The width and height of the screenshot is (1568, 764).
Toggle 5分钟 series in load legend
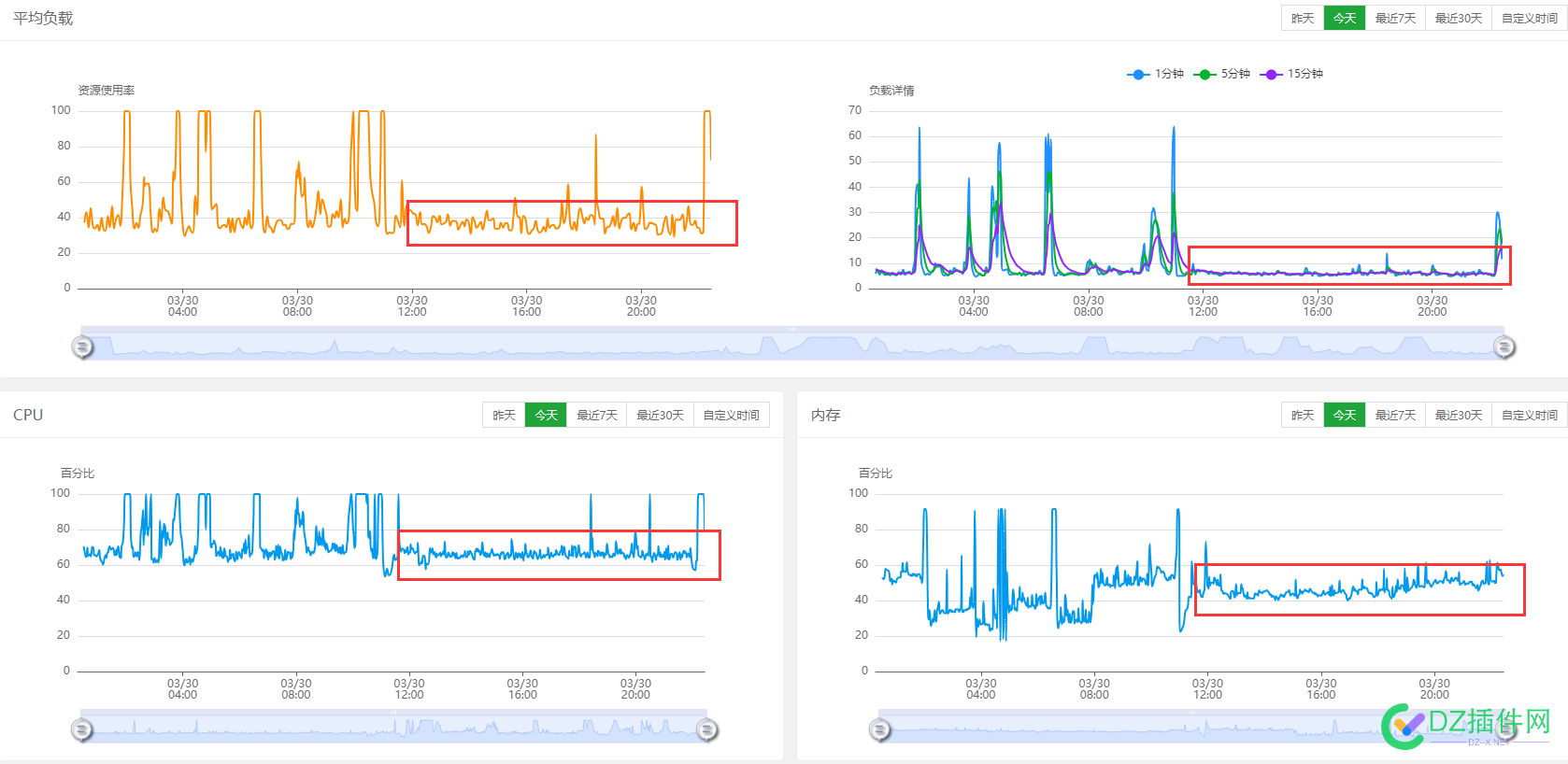click(x=1222, y=74)
